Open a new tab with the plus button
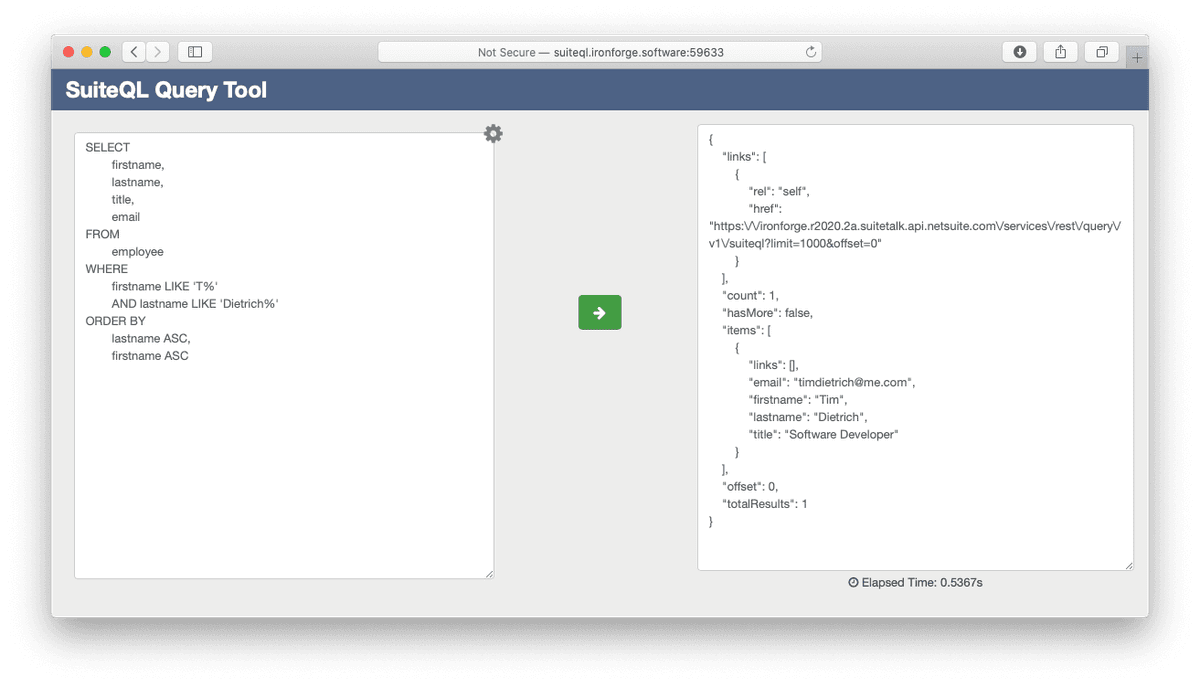 pyautogui.click(x=1136, y=57)
